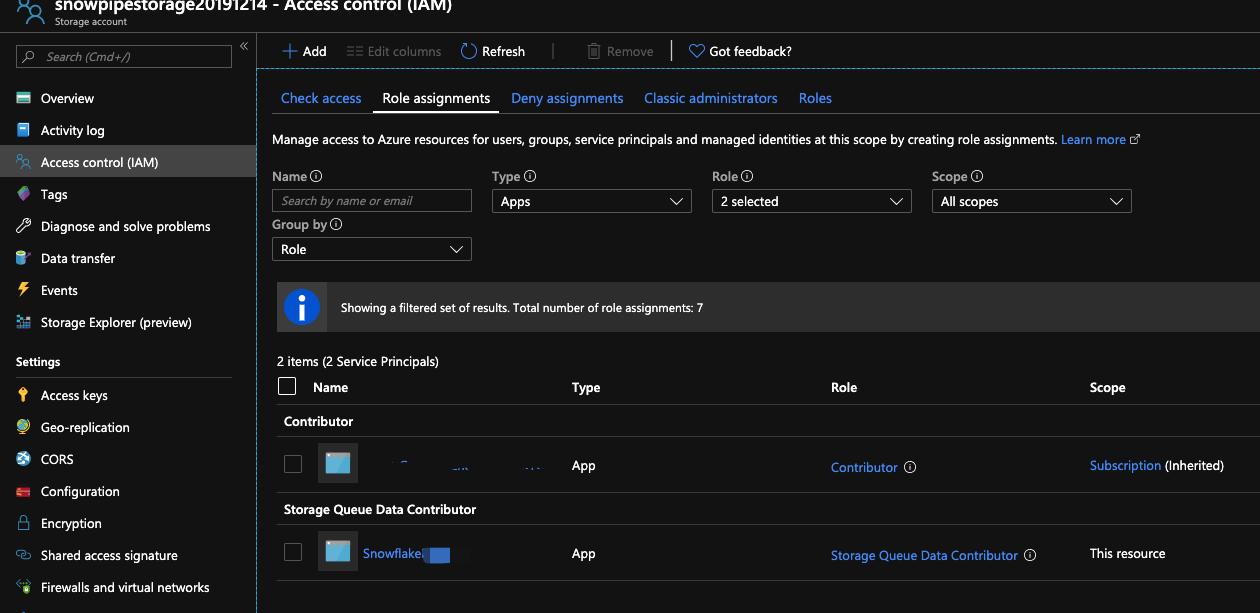Click the Tags icon in sidebar
The height and width of the screenshot is (613, 1260).
(23, 194)
